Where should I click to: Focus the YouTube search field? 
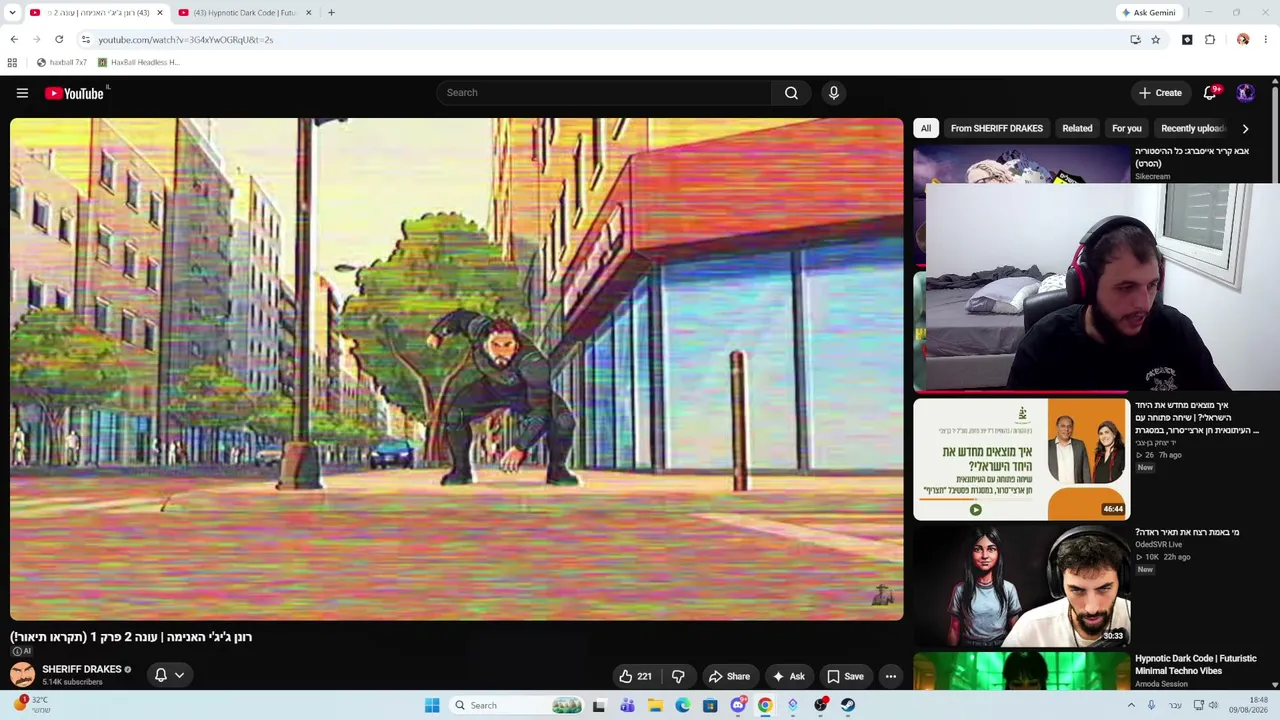click(x=603, y=93)
